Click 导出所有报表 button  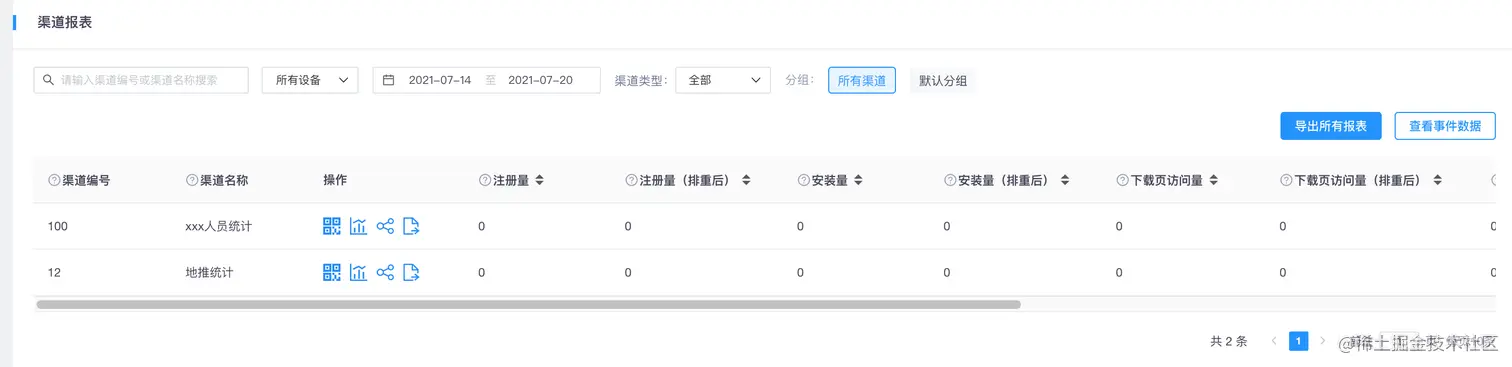point(1331,126)
